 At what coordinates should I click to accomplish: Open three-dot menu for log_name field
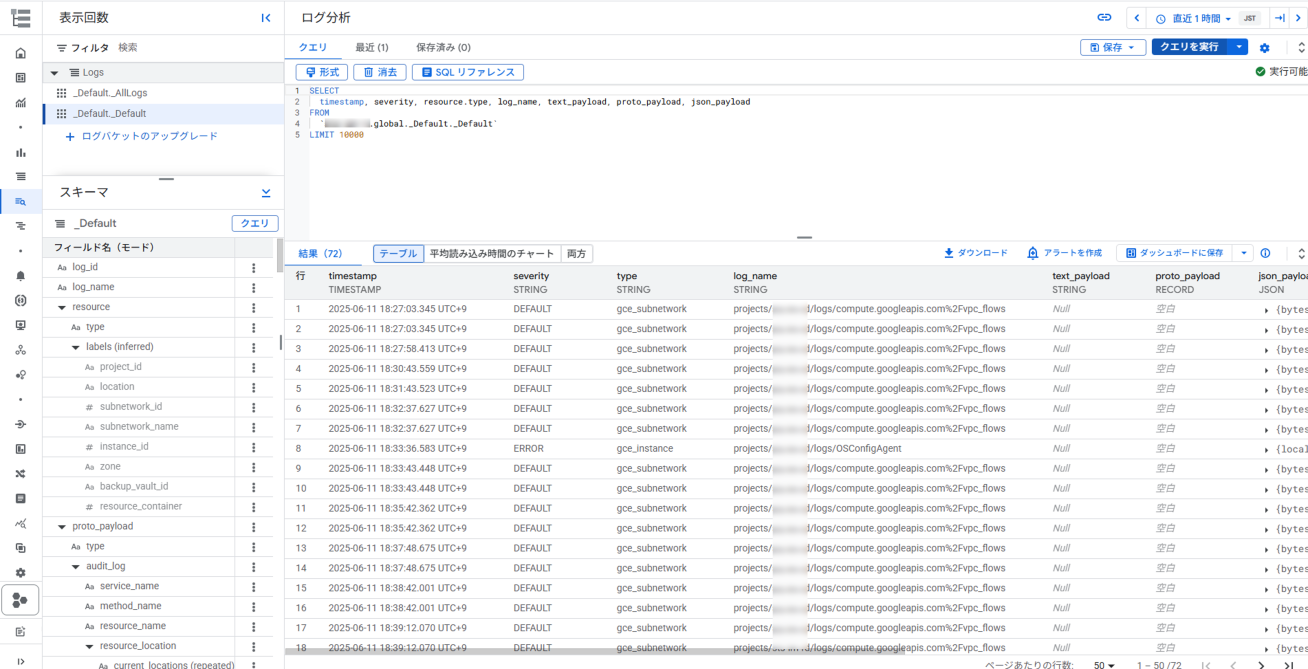[x=253, y=287]
